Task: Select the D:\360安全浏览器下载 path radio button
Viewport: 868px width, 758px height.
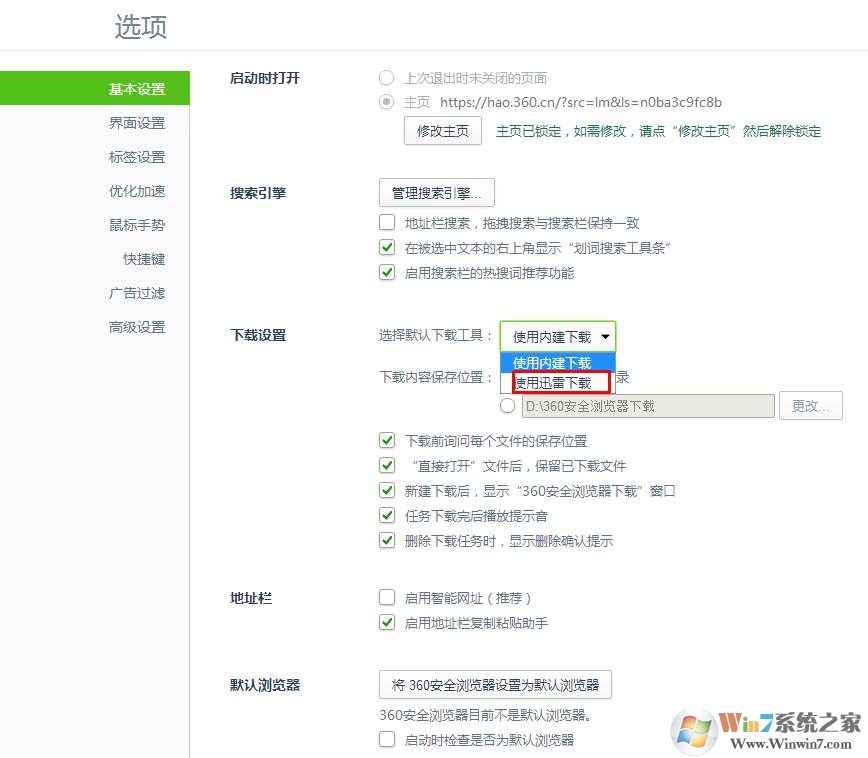Action: click(508, 406)
